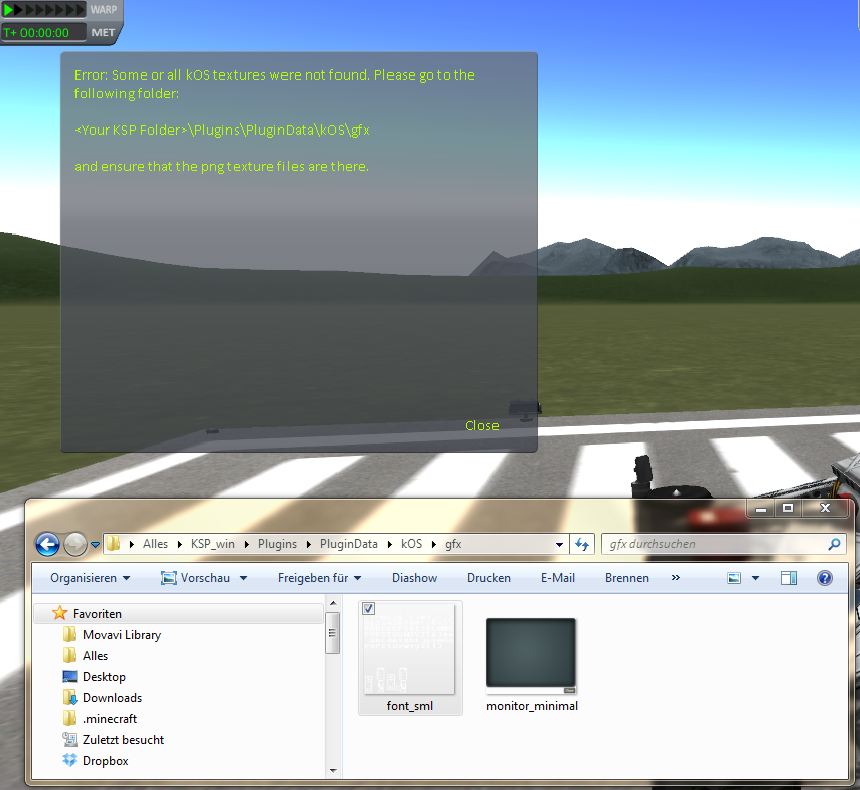
Task: Uncheck the font_sml file checkbox
Action: (x=369, y=609)
